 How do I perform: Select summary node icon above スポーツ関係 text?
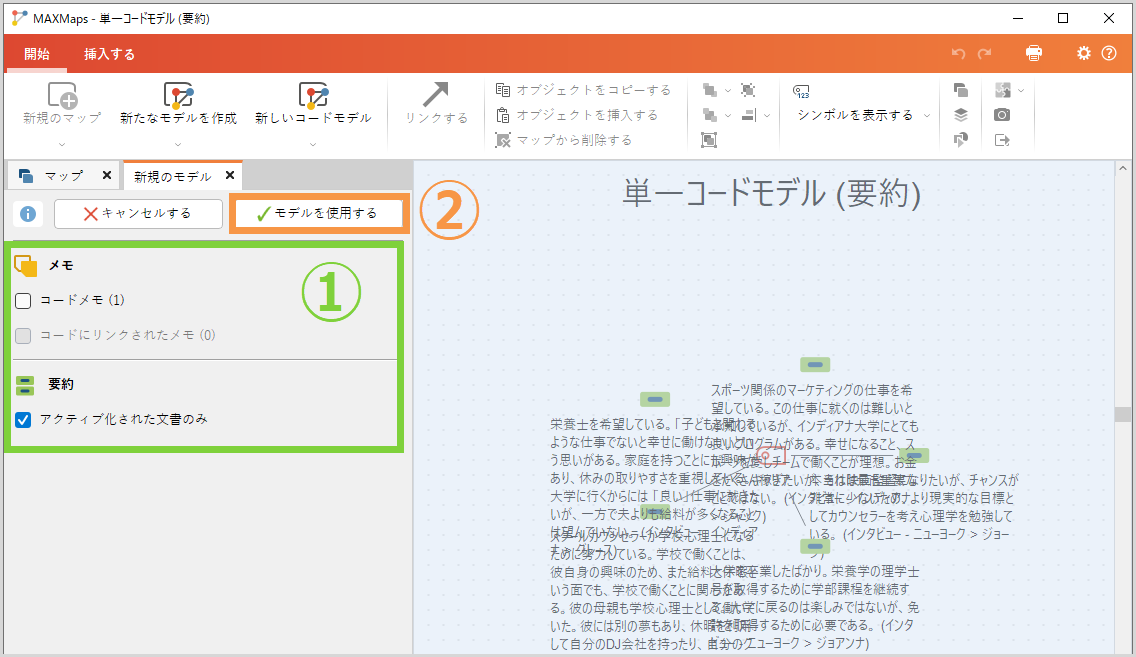point(815,364)
